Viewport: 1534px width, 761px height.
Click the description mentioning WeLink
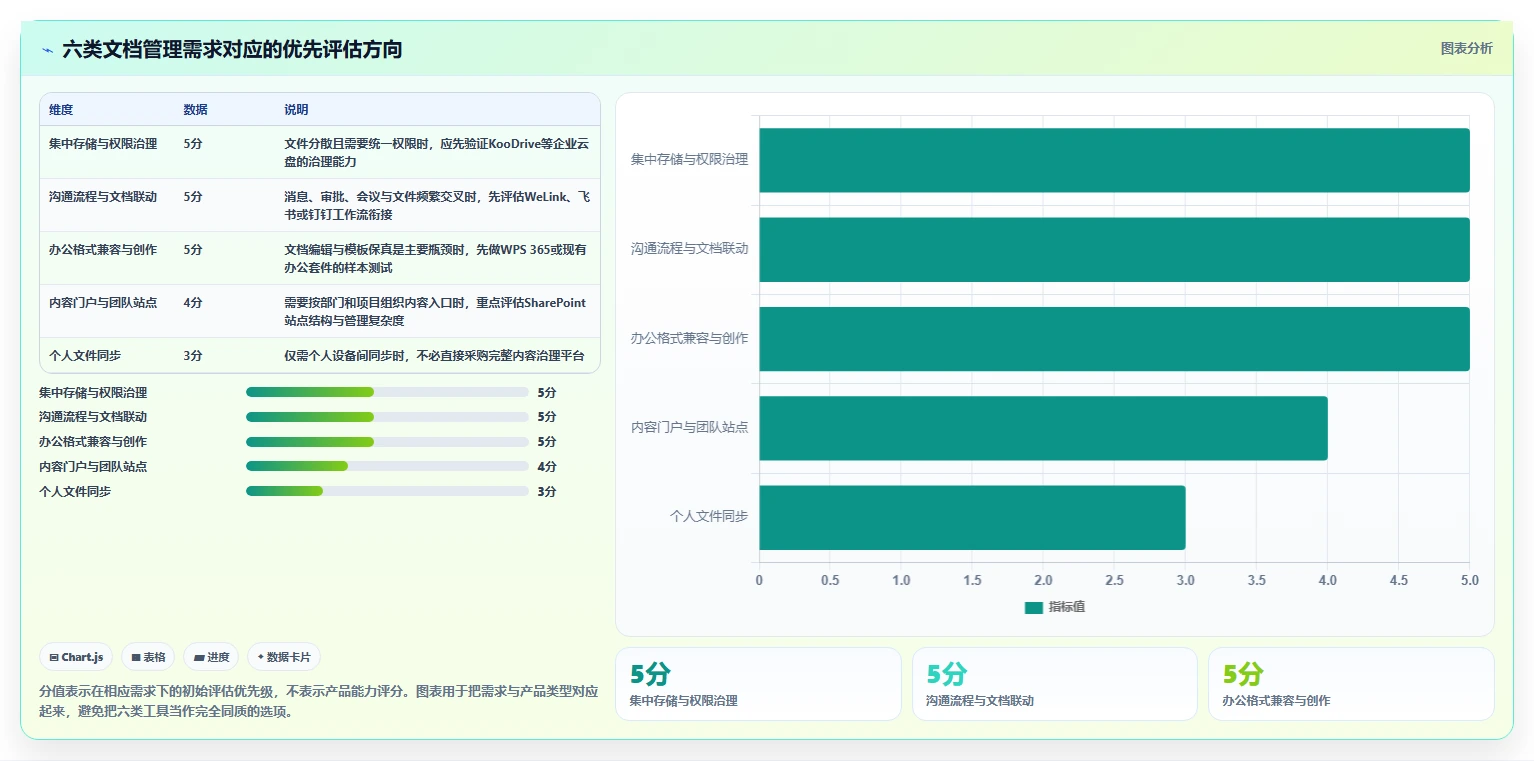[x=436, y=205]
